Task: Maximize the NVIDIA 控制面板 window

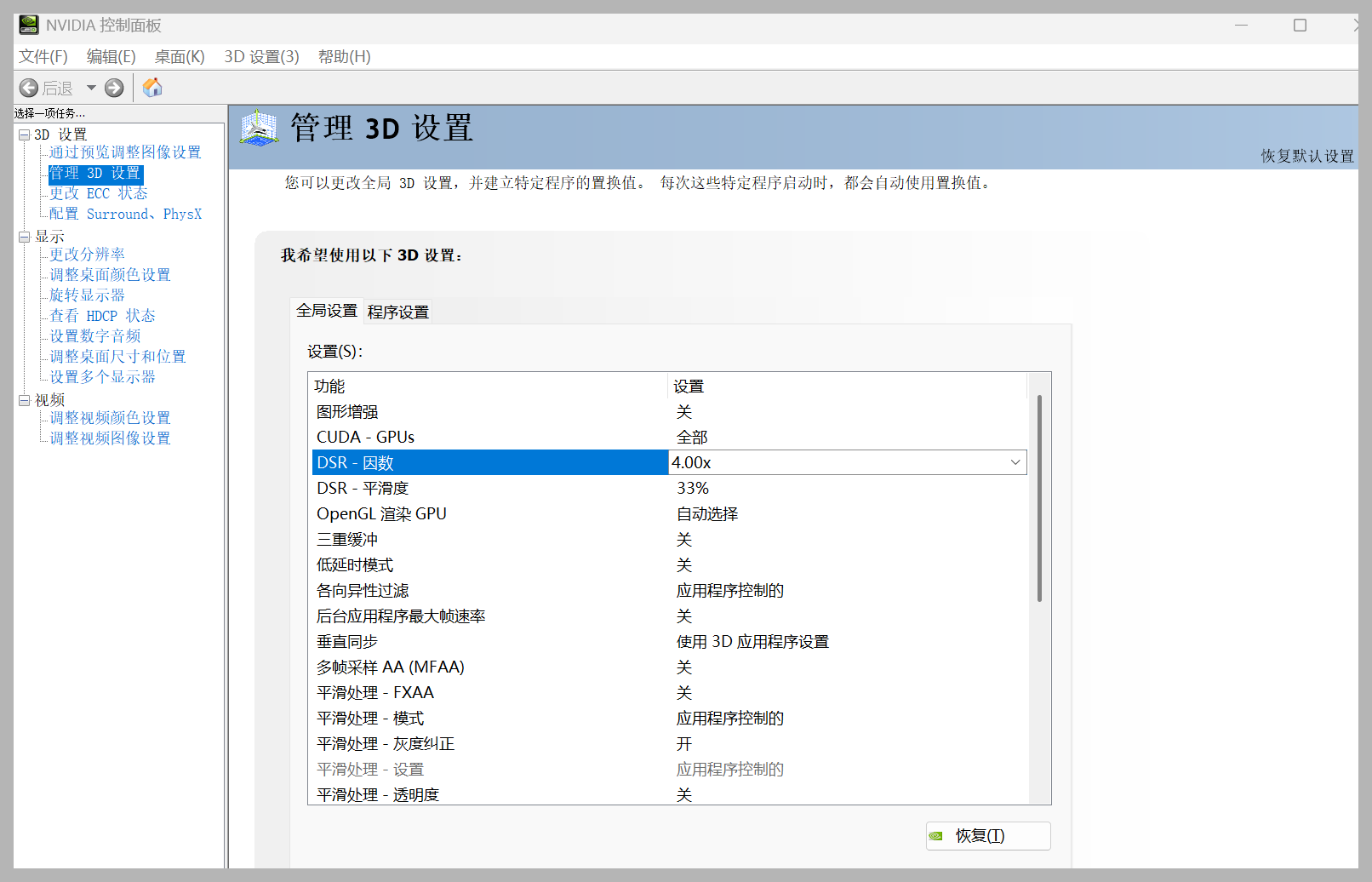Action: pyautogui.click(x=1300, y=26)
